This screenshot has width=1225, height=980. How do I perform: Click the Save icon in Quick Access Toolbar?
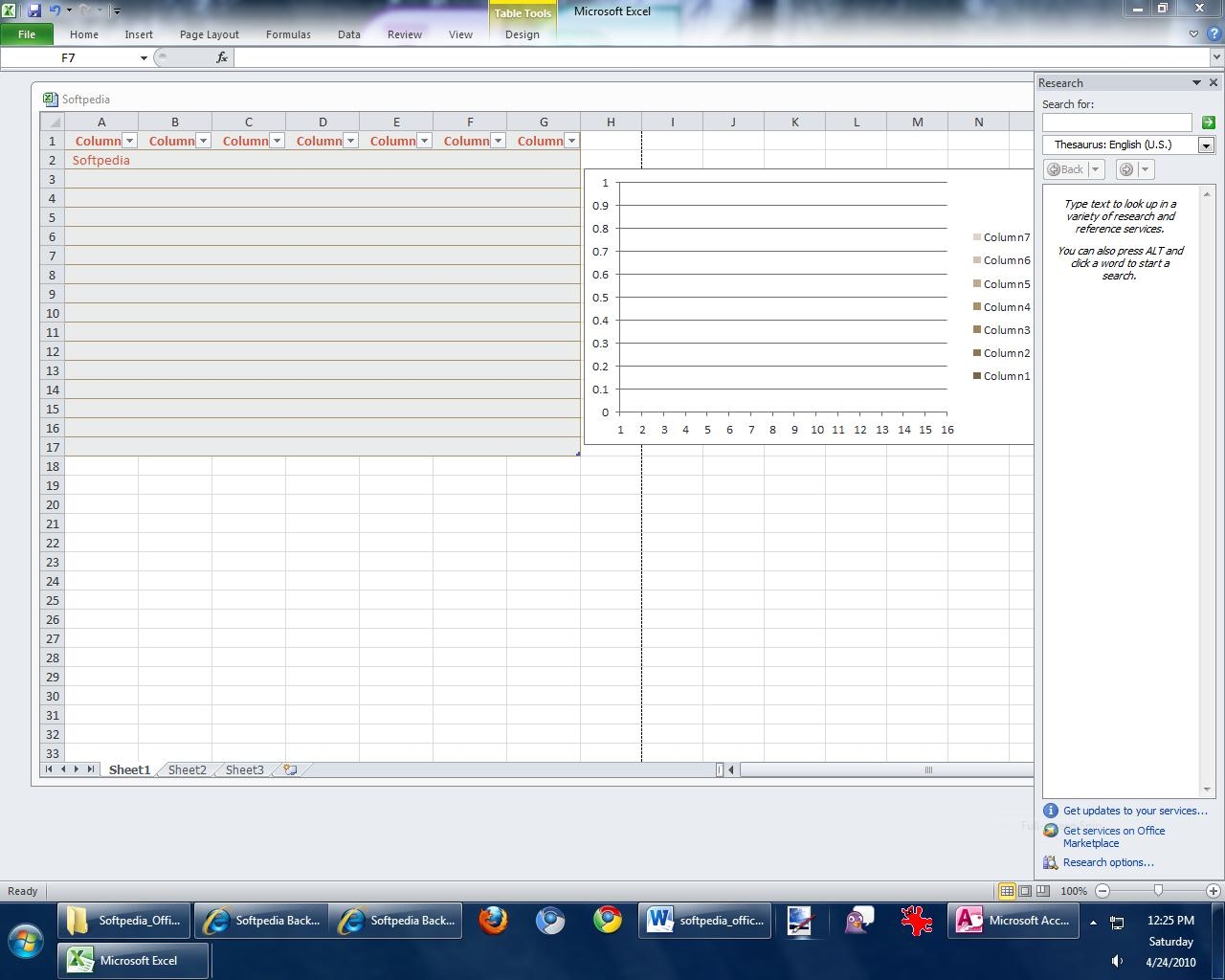[x=34, y=11]
